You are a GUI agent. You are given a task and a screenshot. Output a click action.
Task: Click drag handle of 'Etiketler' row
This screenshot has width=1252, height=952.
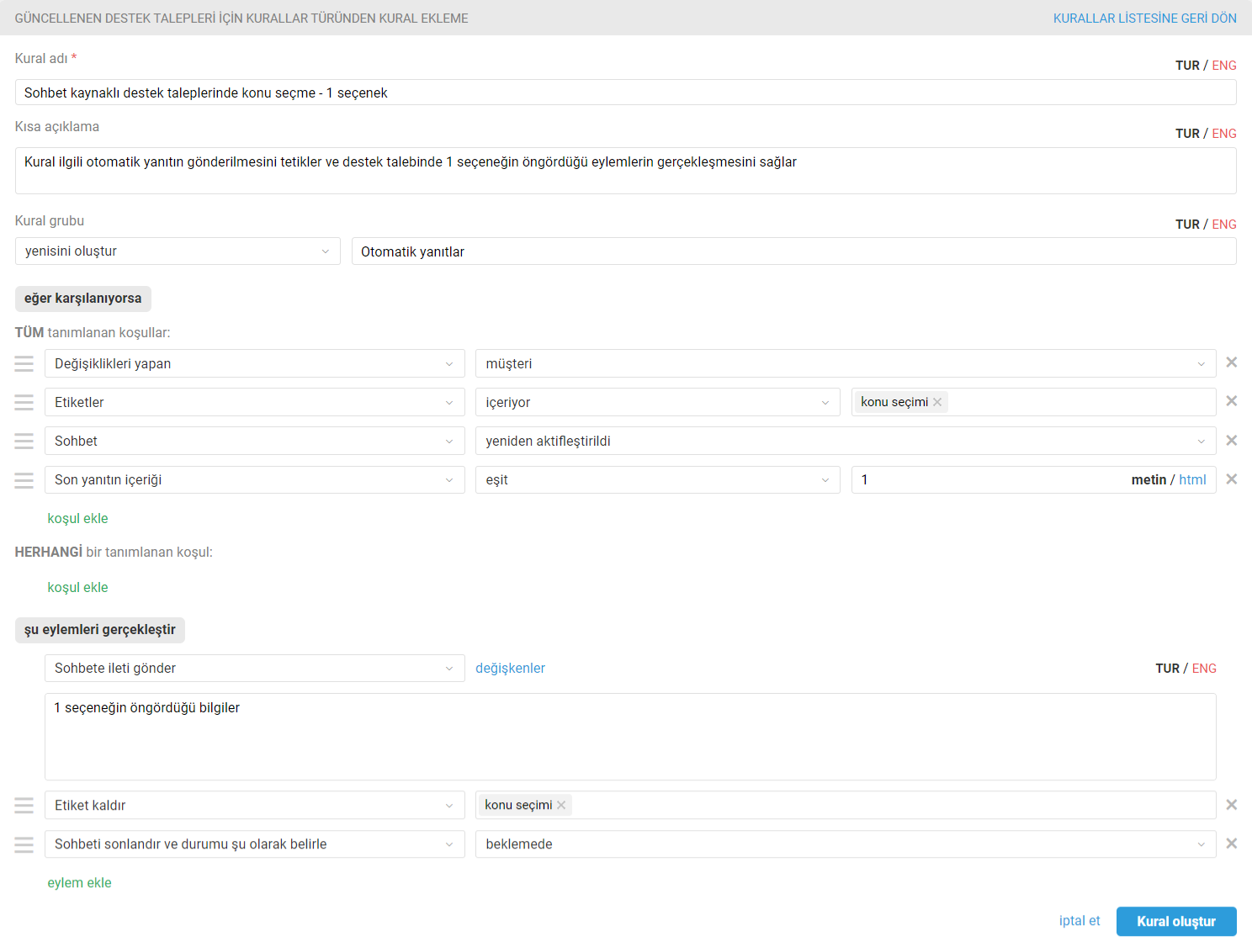point(24,402)
